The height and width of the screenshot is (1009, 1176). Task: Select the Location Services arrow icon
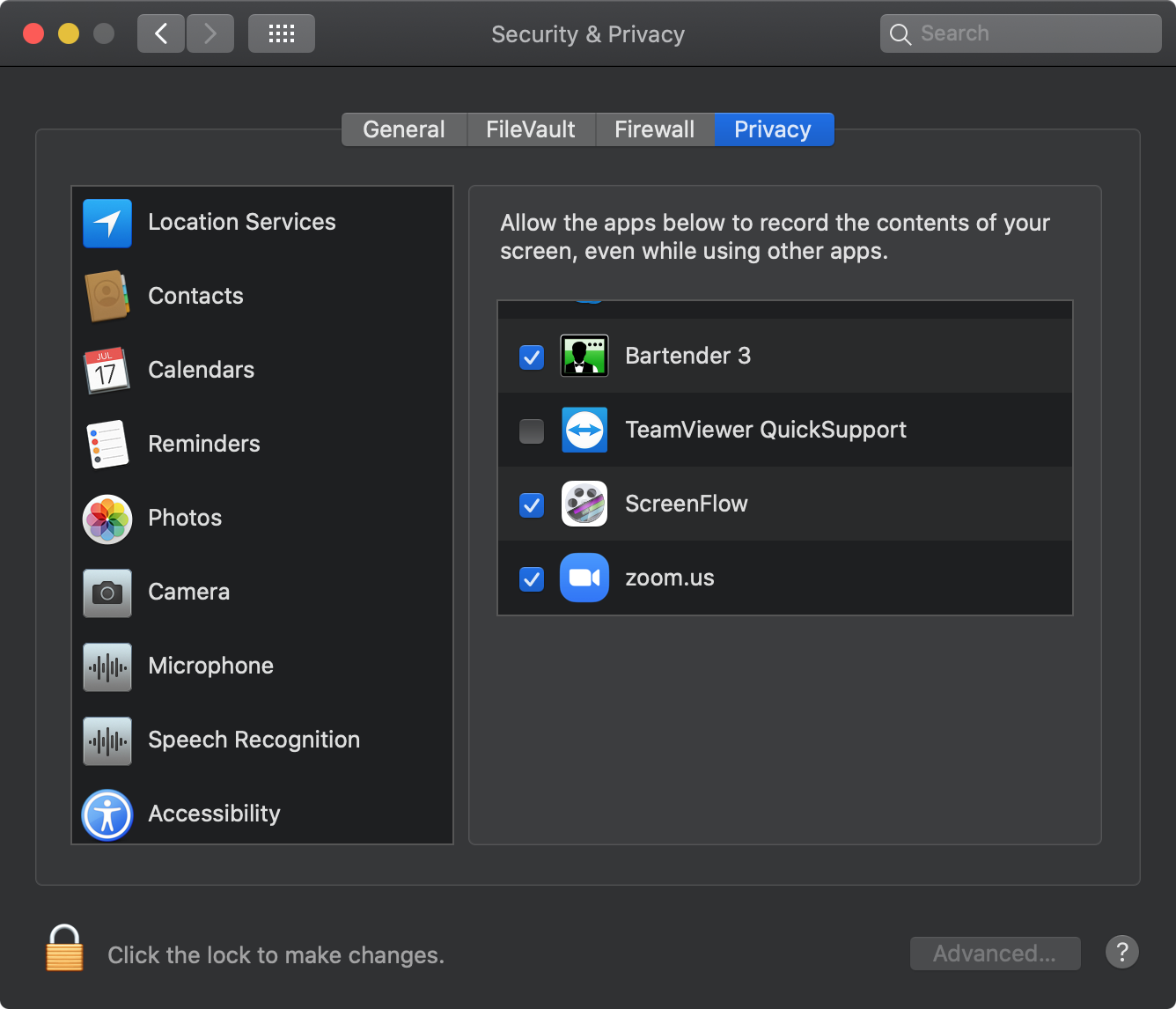click(107, 223)
